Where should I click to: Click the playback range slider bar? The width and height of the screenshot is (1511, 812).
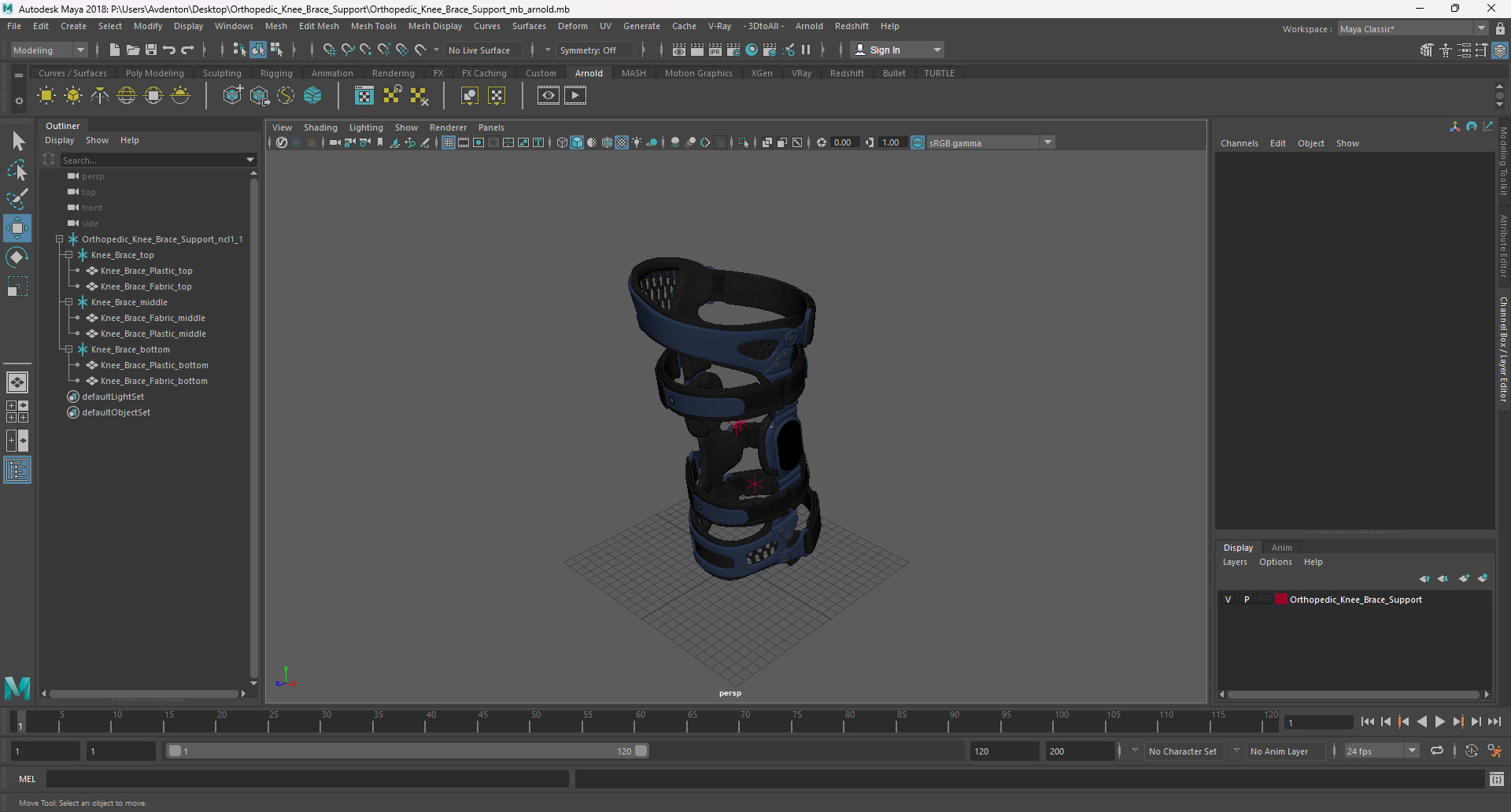click(408, 751)
